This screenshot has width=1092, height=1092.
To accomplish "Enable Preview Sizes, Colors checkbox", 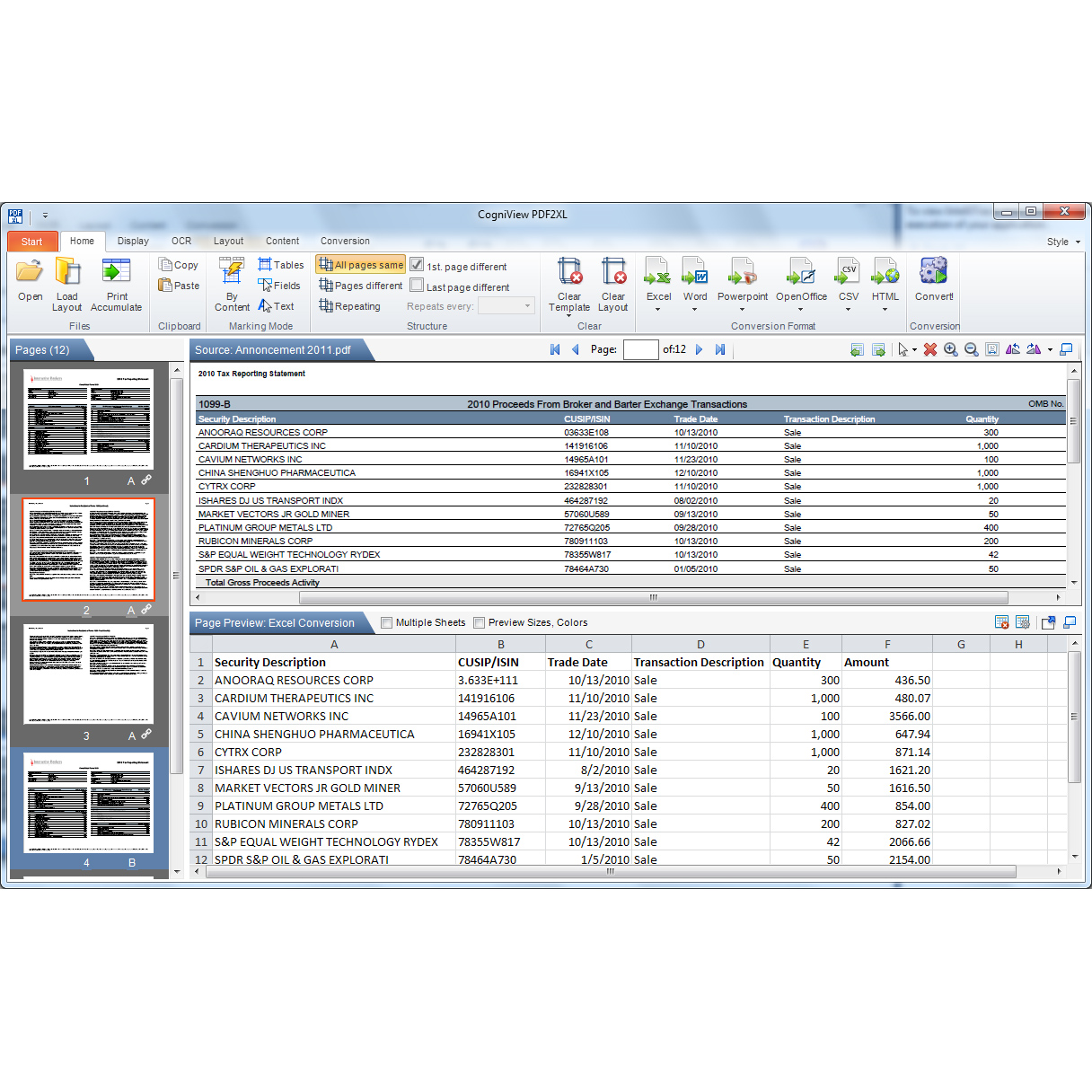I will (480, 622).
